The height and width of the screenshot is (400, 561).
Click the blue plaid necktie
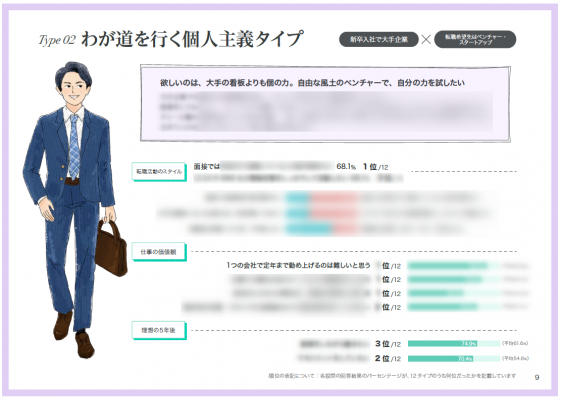[74, 147]
